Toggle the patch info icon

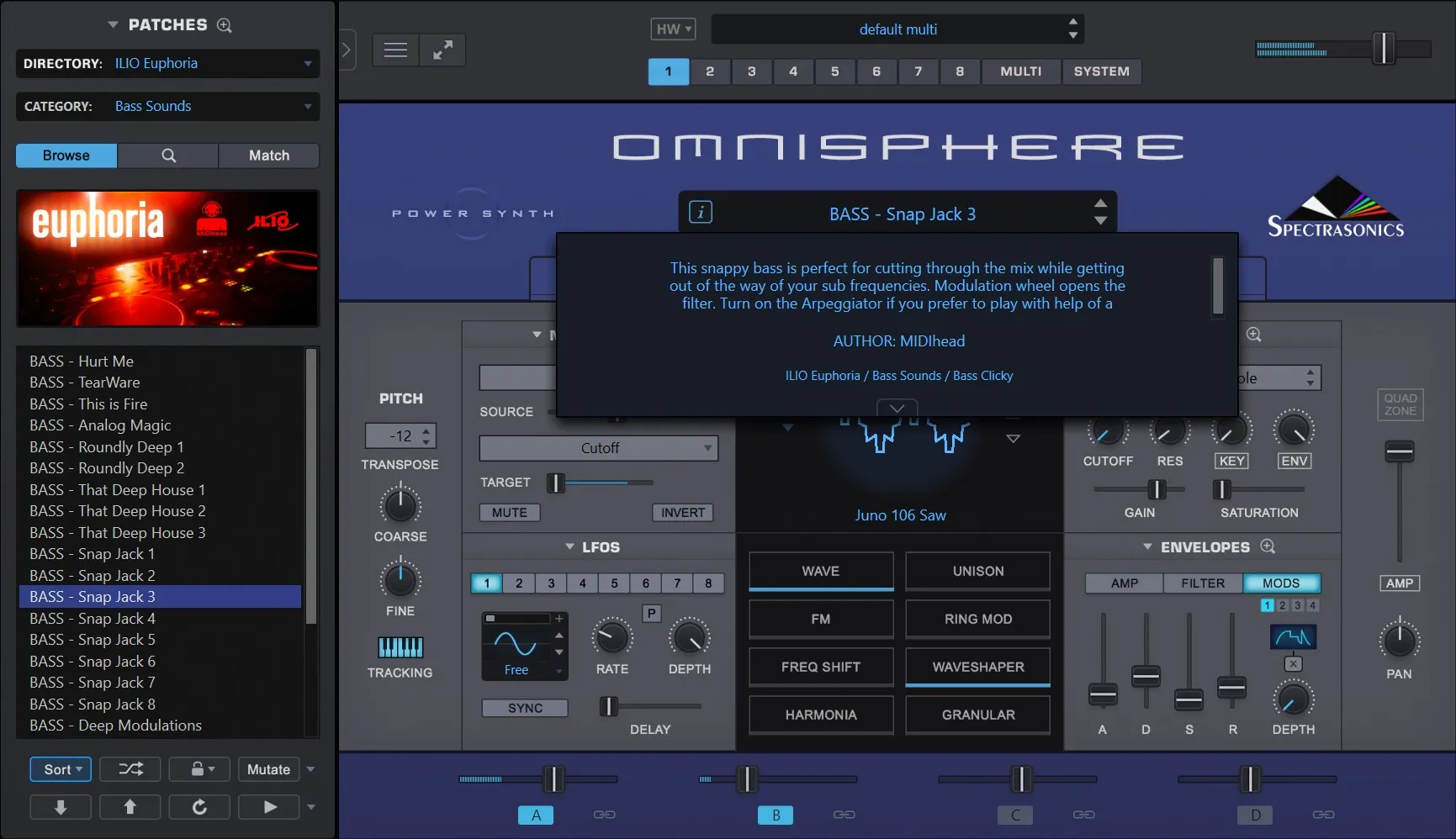pyautogui.click(x=701, y=213)
